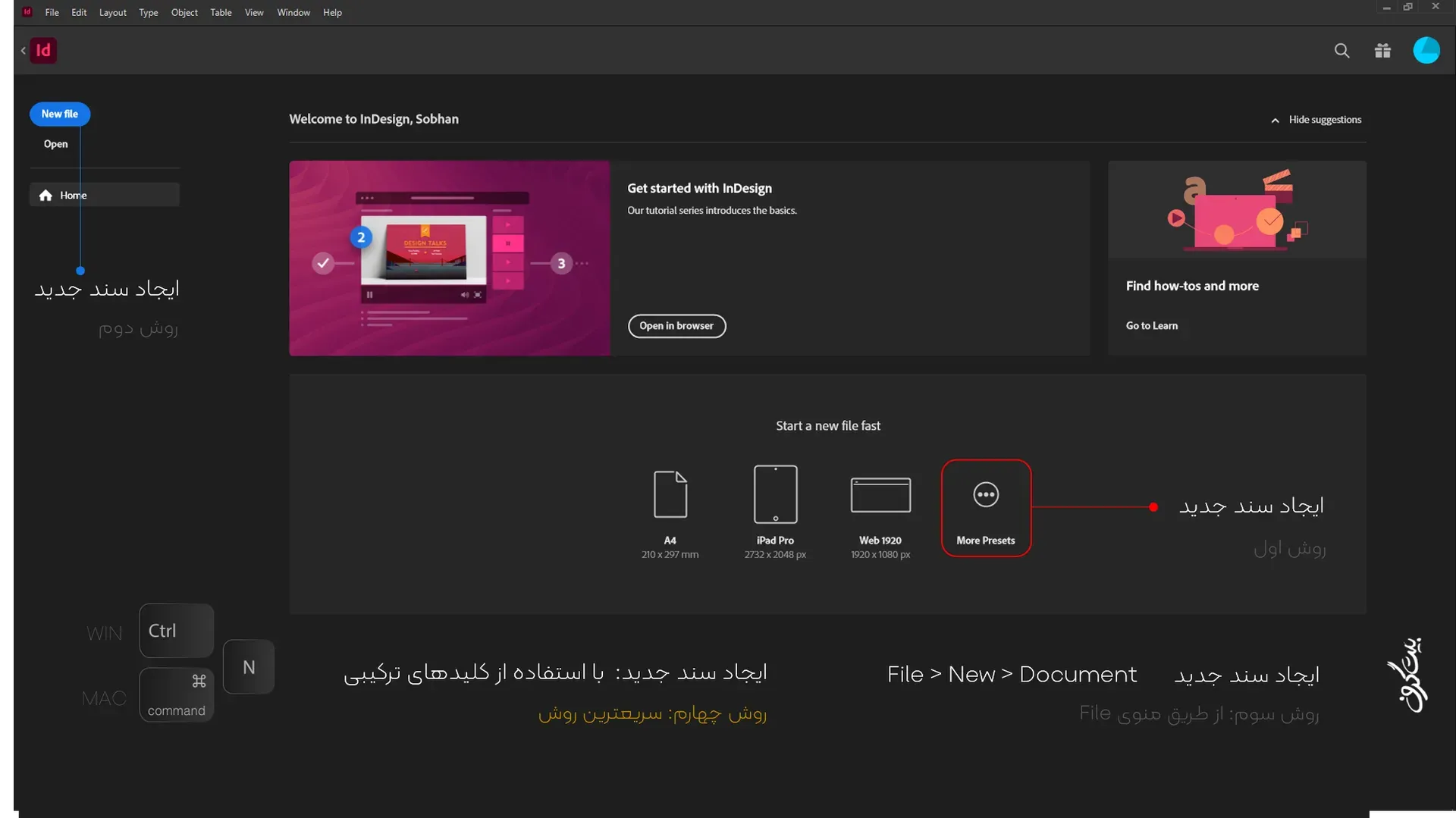Open the search magnifier icon
Screen dimensions: 1456x818
1341,51
